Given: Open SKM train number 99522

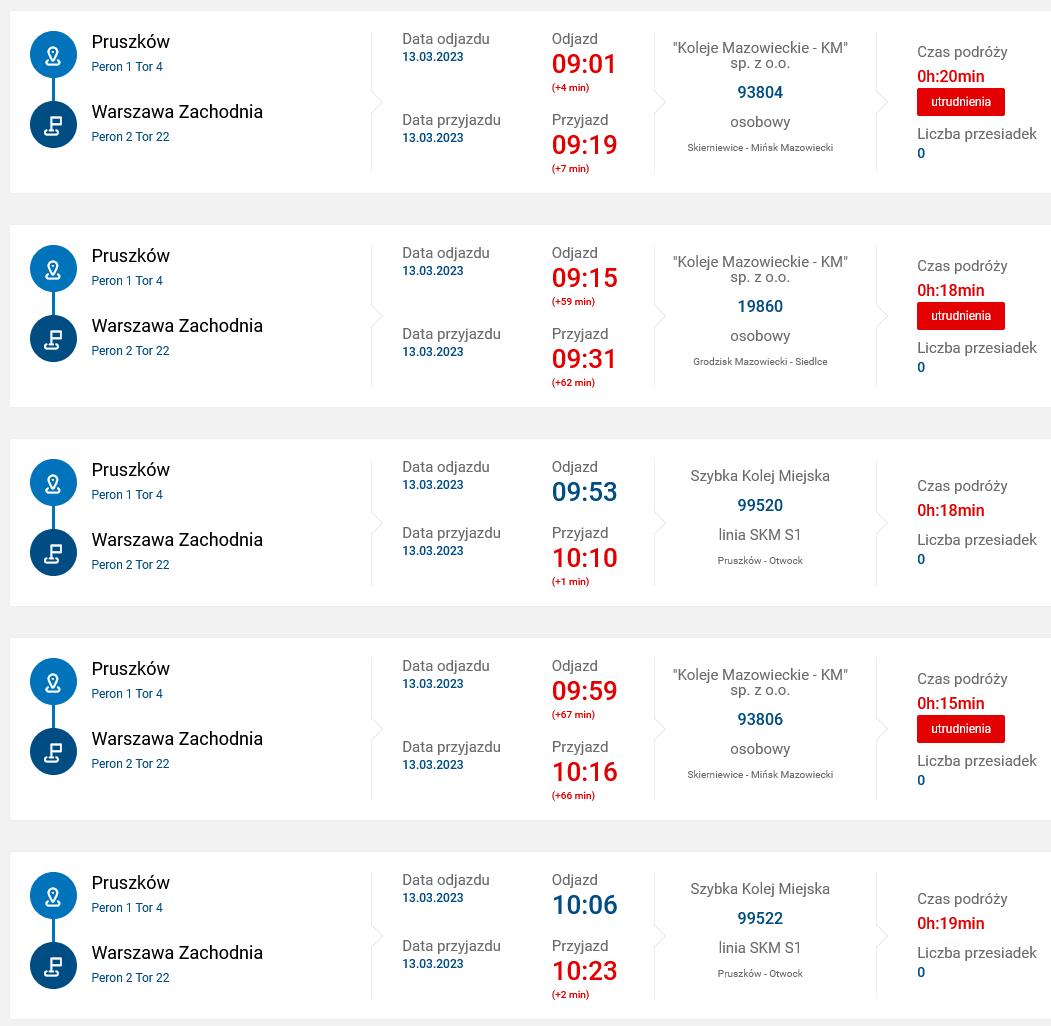Looking at the screenshot, I should (760, 918).
